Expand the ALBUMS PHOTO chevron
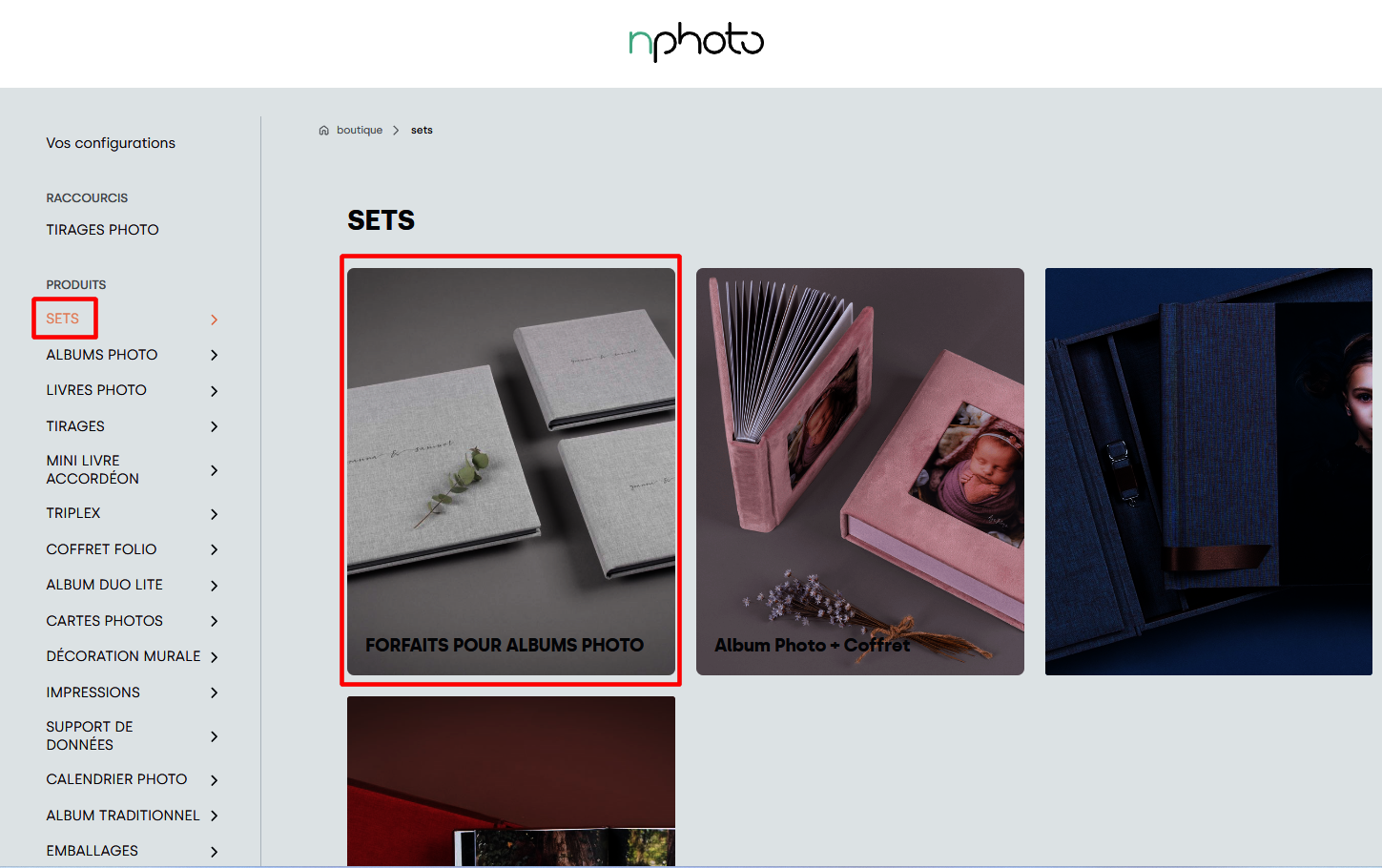This screenshot has height=868, width=1382. click(215, 355)
